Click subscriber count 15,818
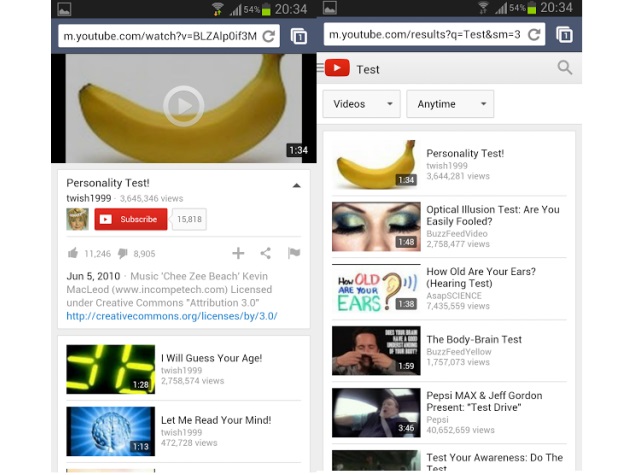635x475 pixels. pyautogui.click(x=189, y=219)
